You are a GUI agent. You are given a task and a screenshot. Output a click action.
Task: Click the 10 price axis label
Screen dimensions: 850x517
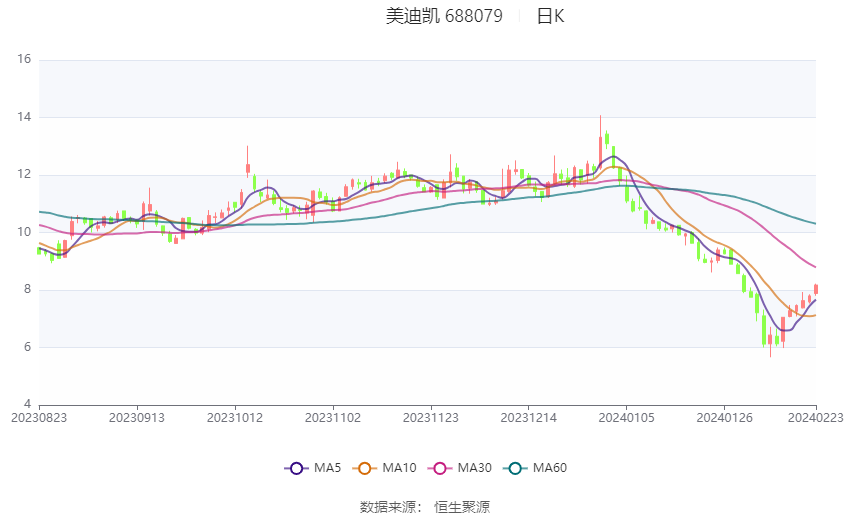click(24, 232)
